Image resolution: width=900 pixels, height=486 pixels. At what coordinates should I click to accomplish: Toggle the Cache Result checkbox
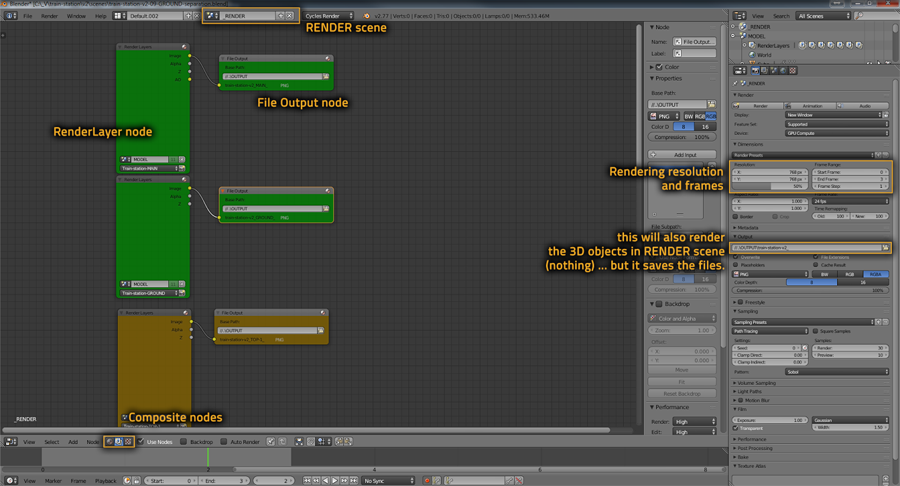pos(816,265)
